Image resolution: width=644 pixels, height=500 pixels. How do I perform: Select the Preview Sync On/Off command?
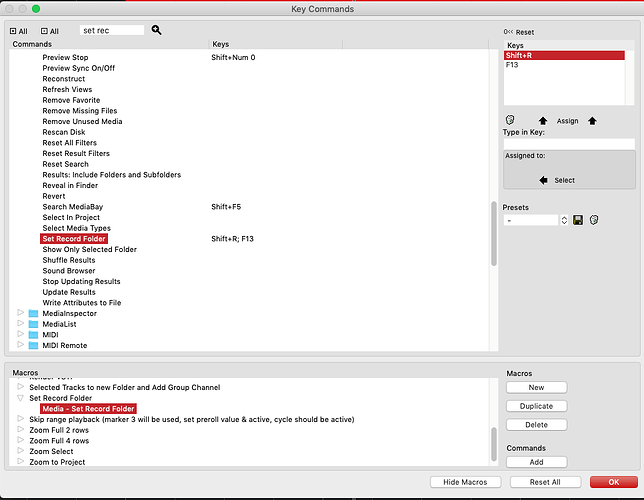pos(78,68)
